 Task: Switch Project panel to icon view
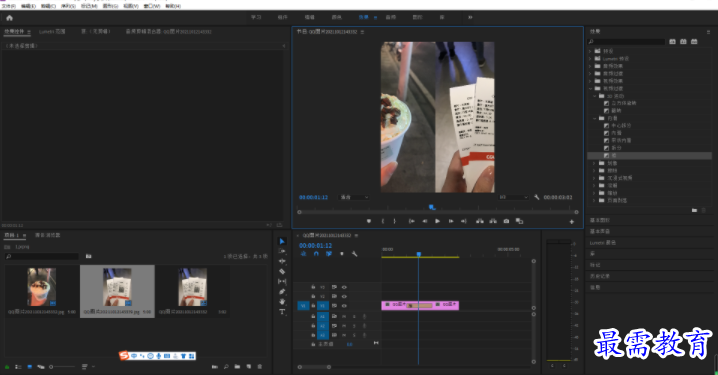point(30,367)
